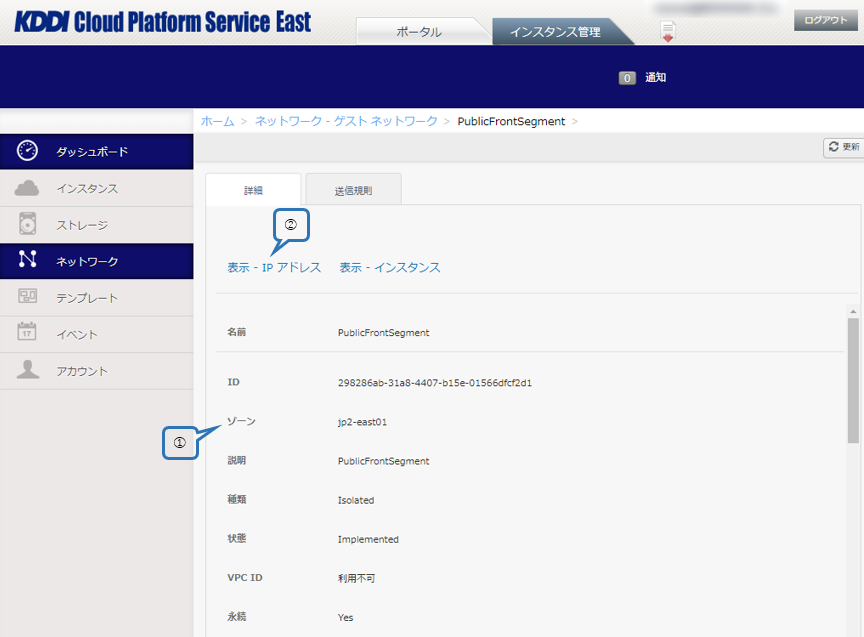Click the 説明 value PublicFrontSegment

(x=384, y=461)
